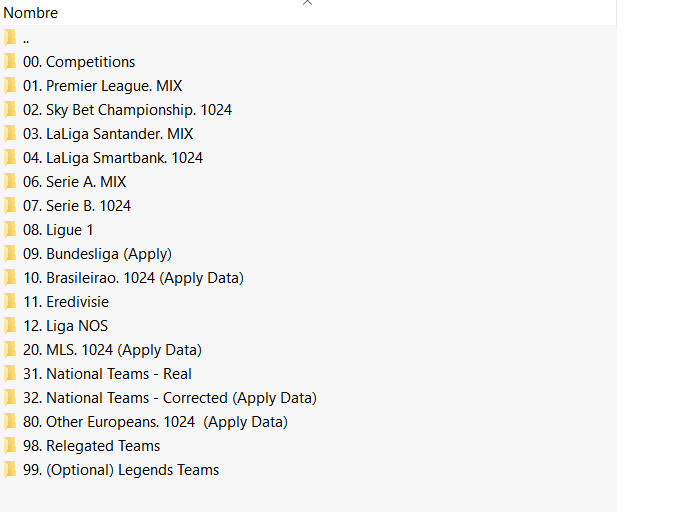Click folder icon next to 06. Serie A. MIX
686x512 pixels.
(10, 182)
